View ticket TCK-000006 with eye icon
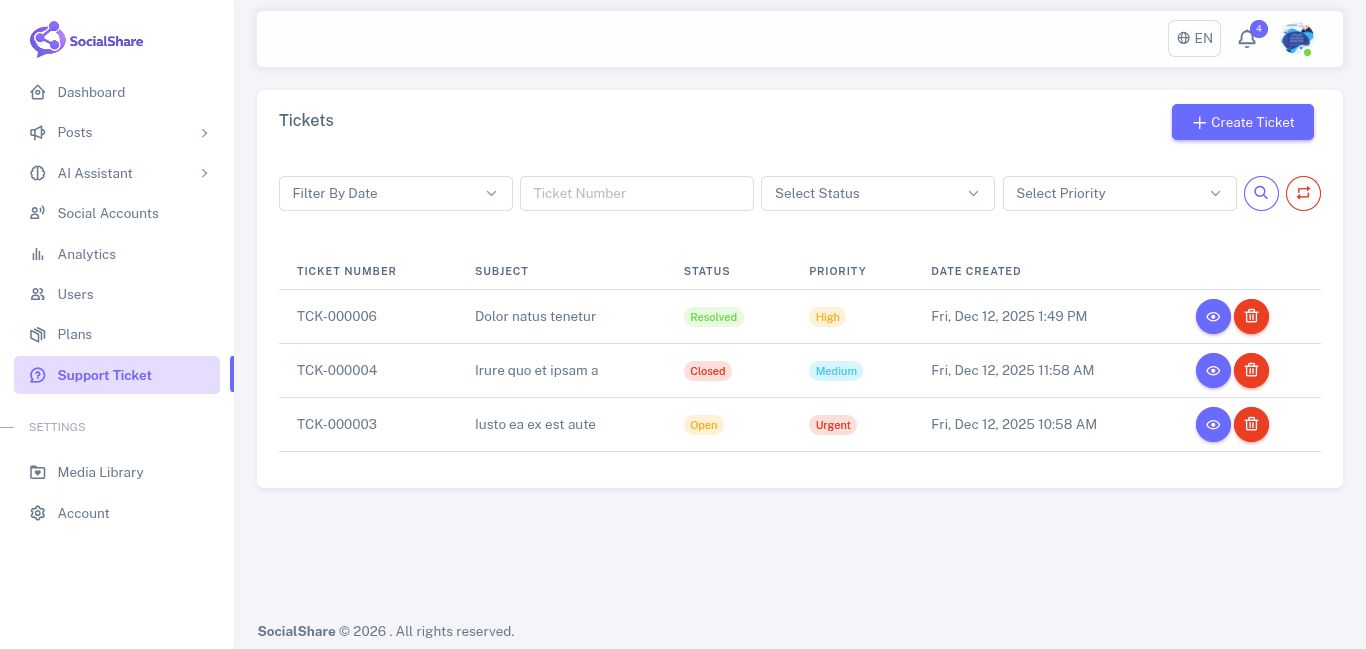 1213,317
